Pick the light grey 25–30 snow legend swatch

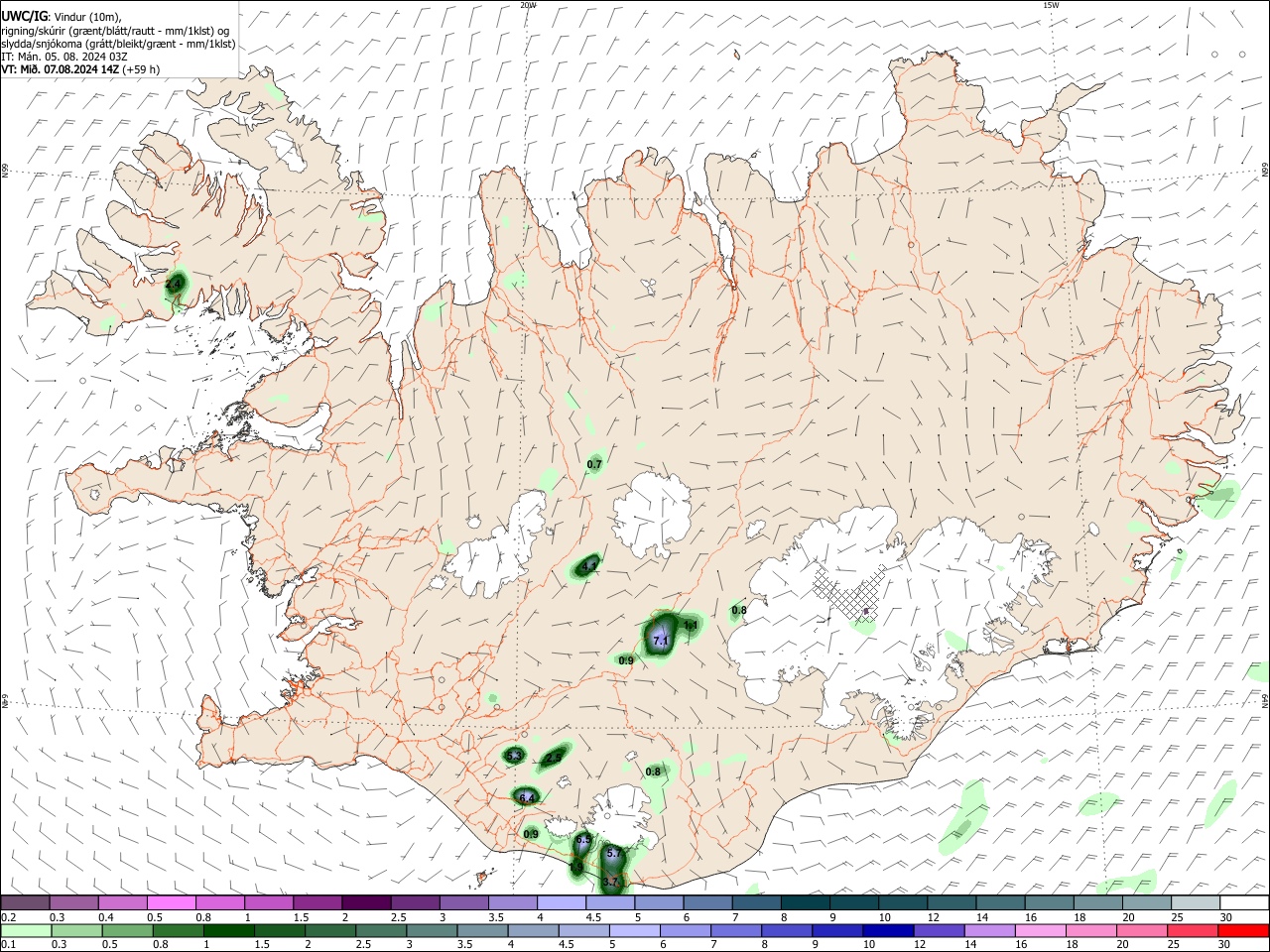[x=1196, y=903]
